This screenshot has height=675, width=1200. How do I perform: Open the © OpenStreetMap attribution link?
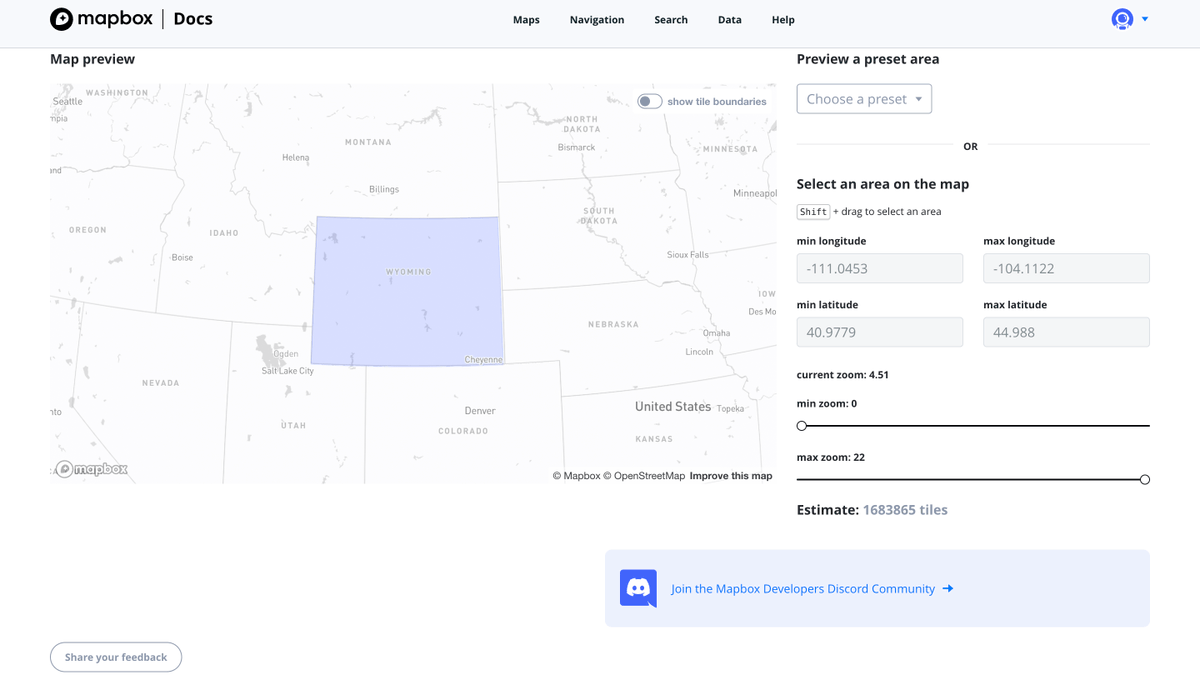pos(644,476)
